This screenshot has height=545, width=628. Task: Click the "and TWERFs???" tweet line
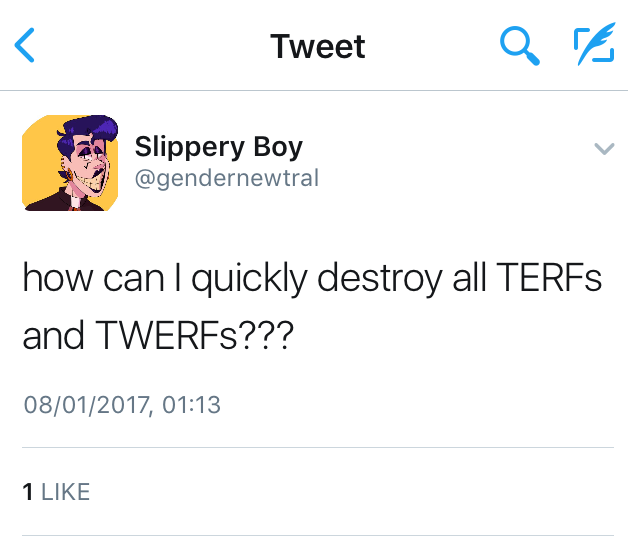coord(157,336)
